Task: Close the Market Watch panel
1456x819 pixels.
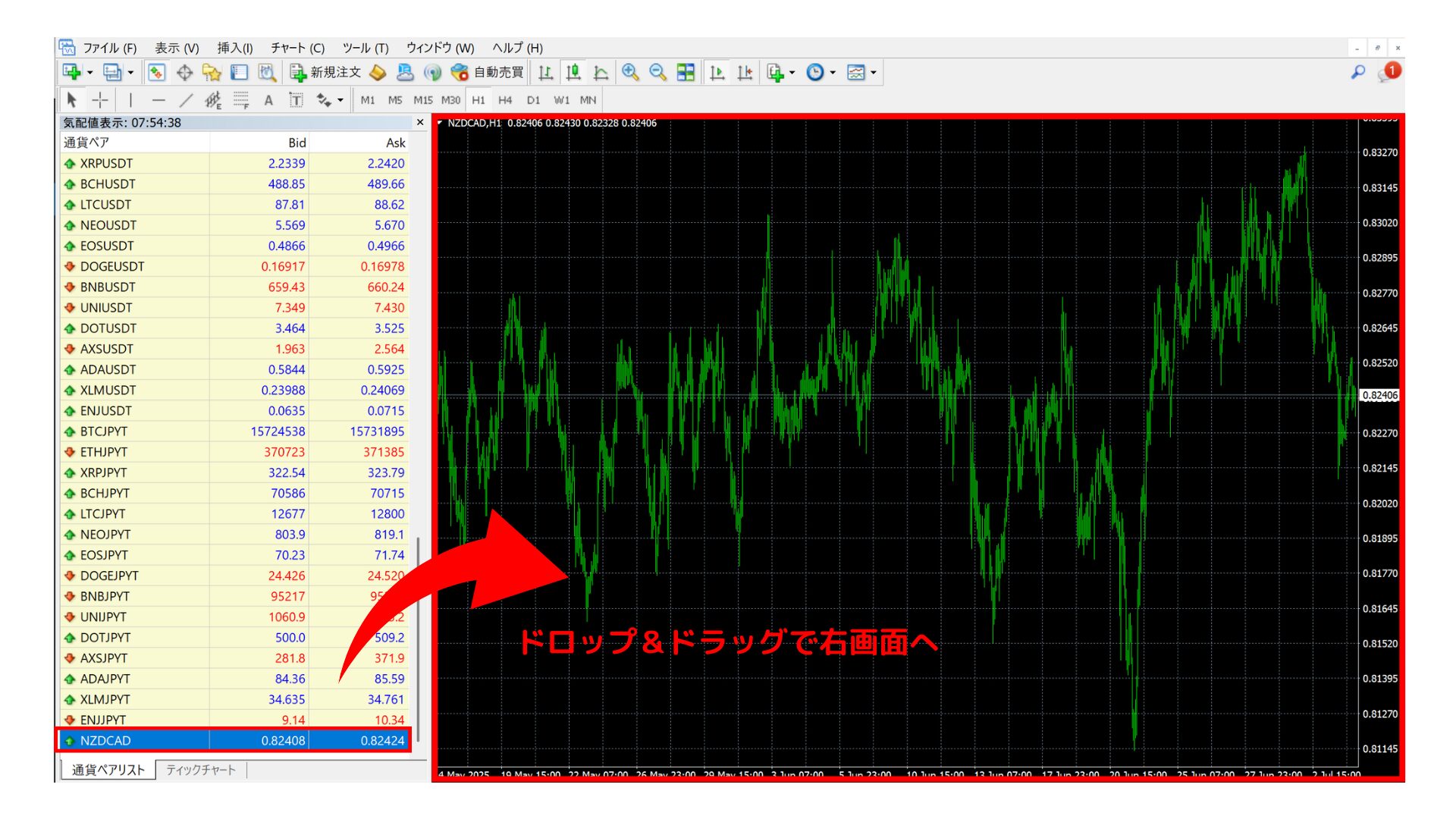Action: pos(420,122)
